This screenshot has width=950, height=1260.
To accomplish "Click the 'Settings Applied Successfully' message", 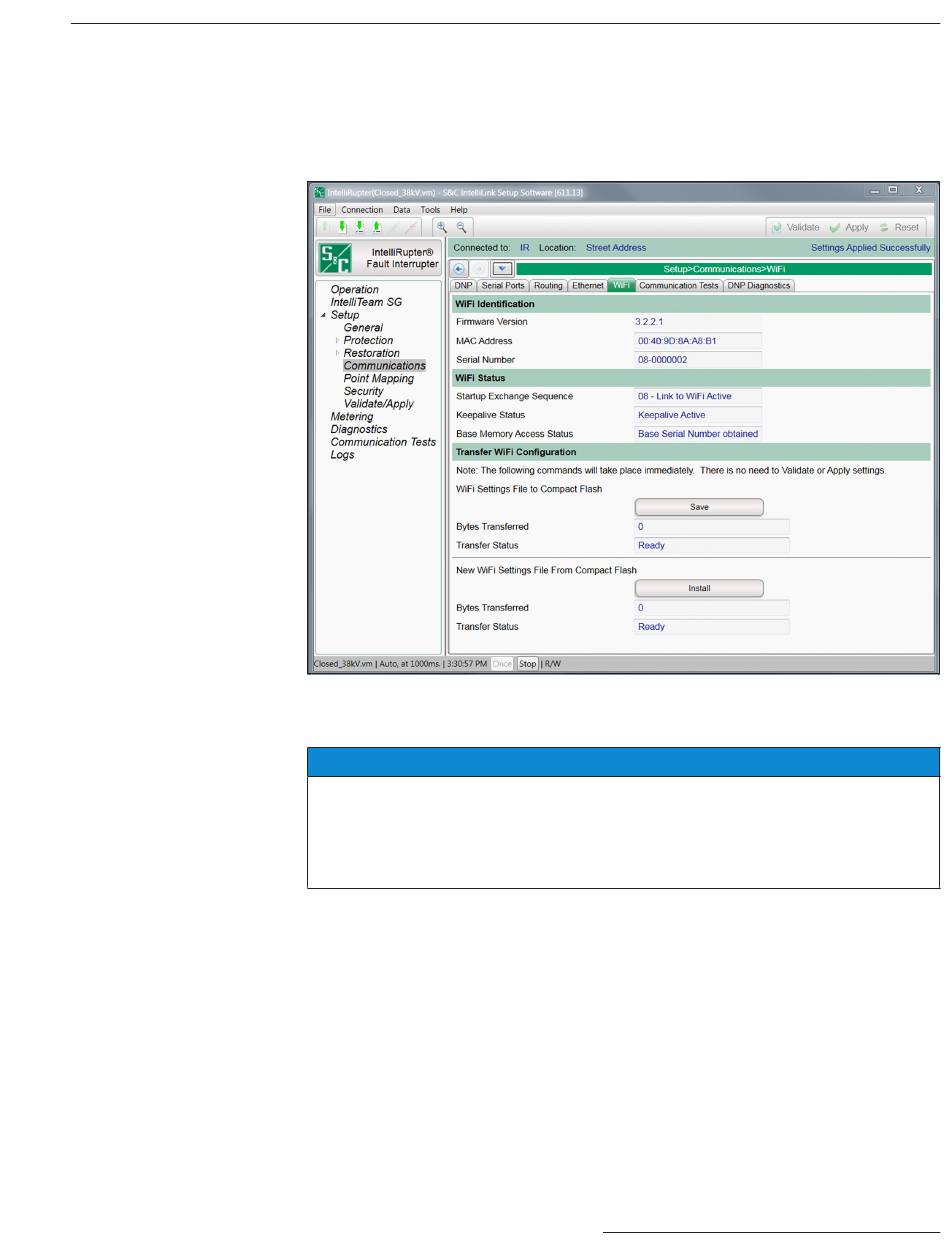I will tap(870, 248).
